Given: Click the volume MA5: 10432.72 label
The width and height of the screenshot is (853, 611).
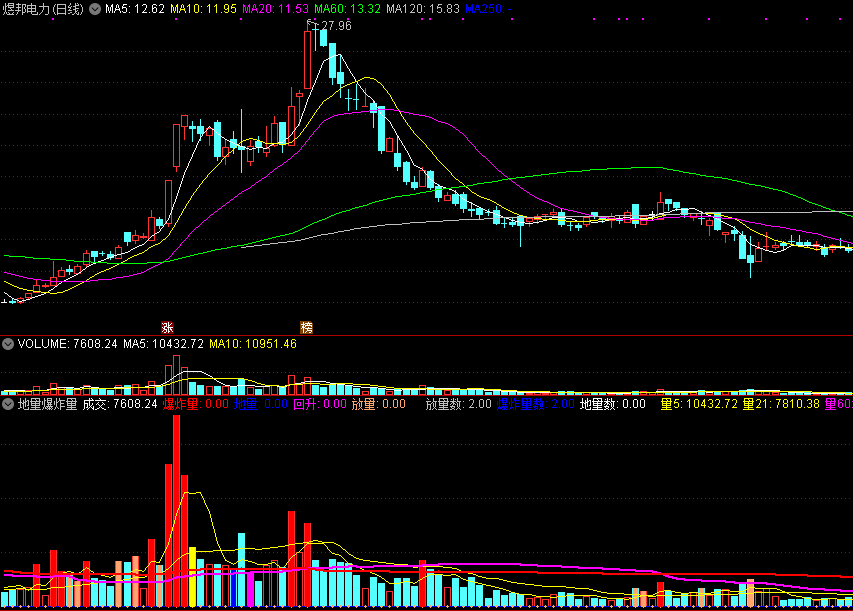Looking at the screenshot, I should coord(163,344).
